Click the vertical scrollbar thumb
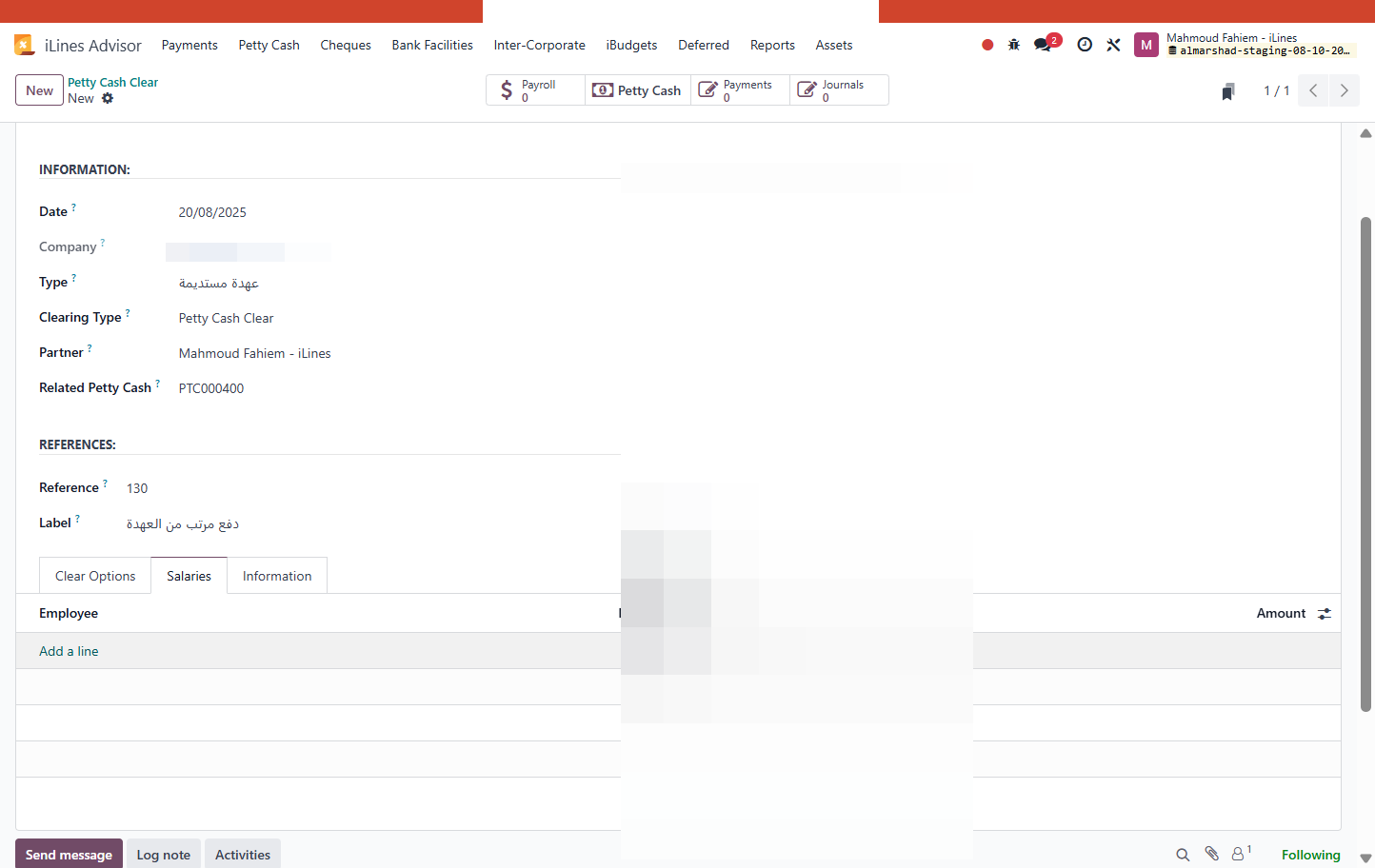1375x868 pixels. (1365, 464)
